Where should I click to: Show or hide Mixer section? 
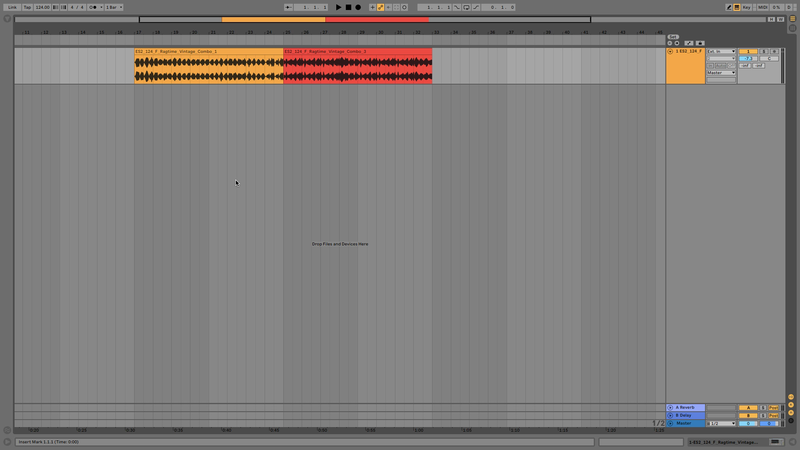[791, 413]
